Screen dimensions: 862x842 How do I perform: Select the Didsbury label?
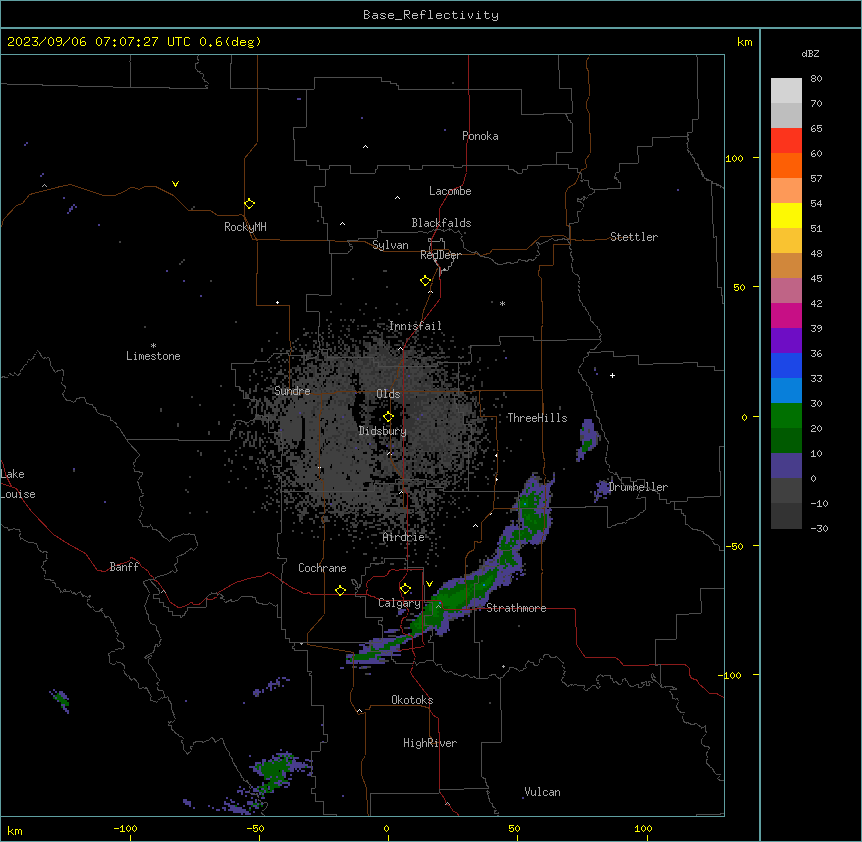383,431
